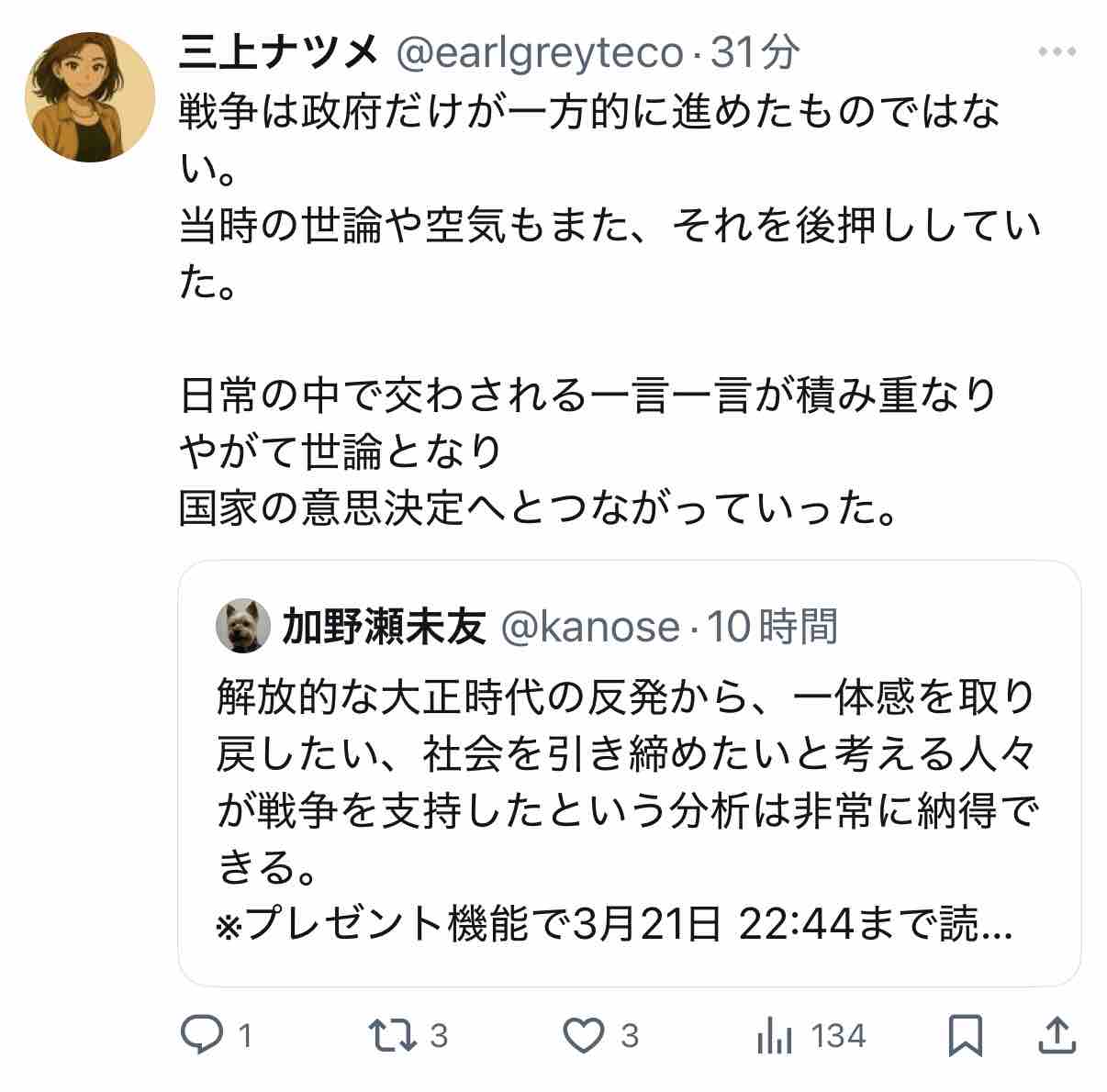Image resolution: width=1107 pixels, height=1092 pixels.
Task: Open the three-dot more options menu
Action: (x=1056, y=52)
